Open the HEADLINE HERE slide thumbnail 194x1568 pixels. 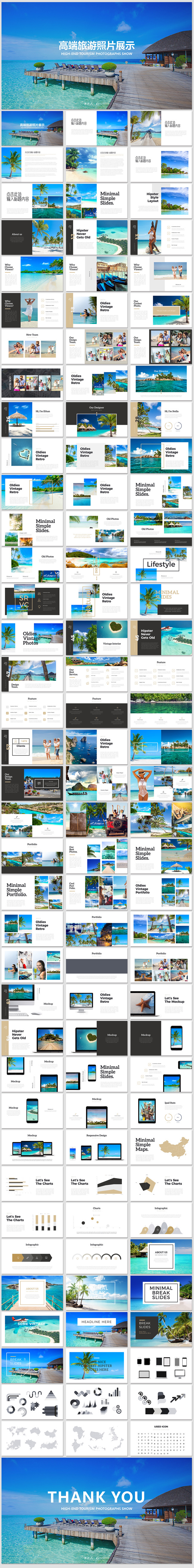coord(97,1330)
